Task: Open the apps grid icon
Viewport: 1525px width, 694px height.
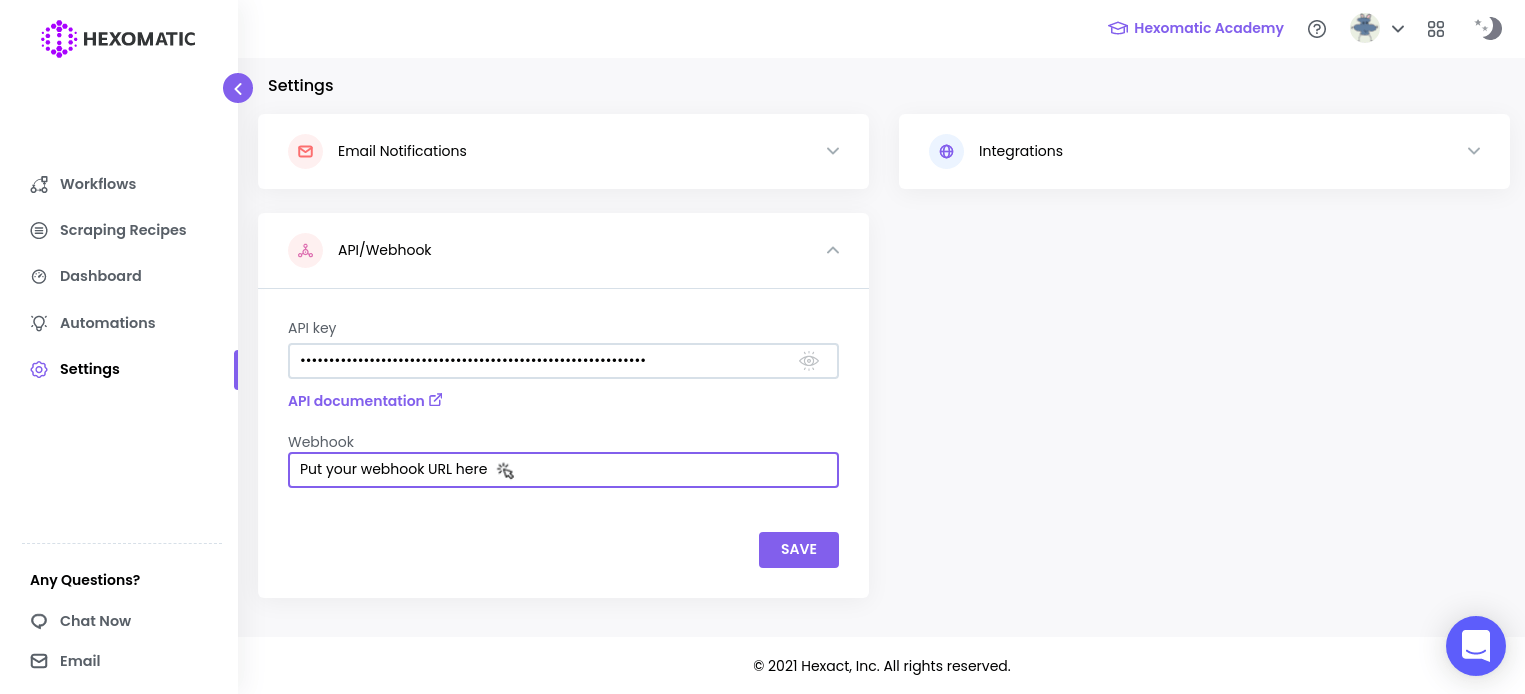Action: coord(1436,29)
